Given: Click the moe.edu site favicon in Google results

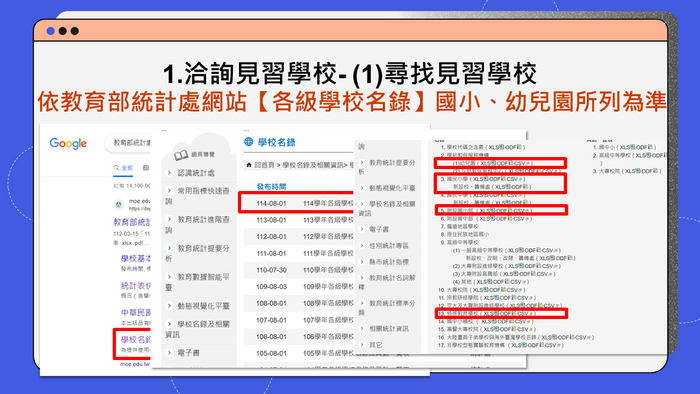Looking at the screenshot, I should tap(119, 204).
